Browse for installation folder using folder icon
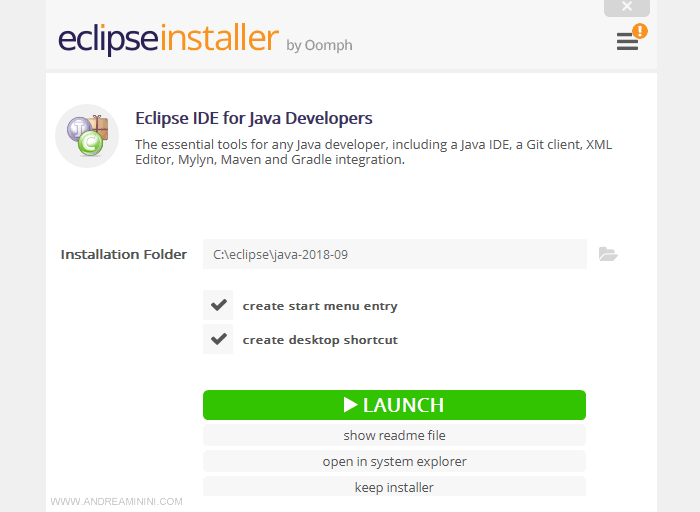Image resolution: width=700 pixels, height=512 pixels. (608, 254)
